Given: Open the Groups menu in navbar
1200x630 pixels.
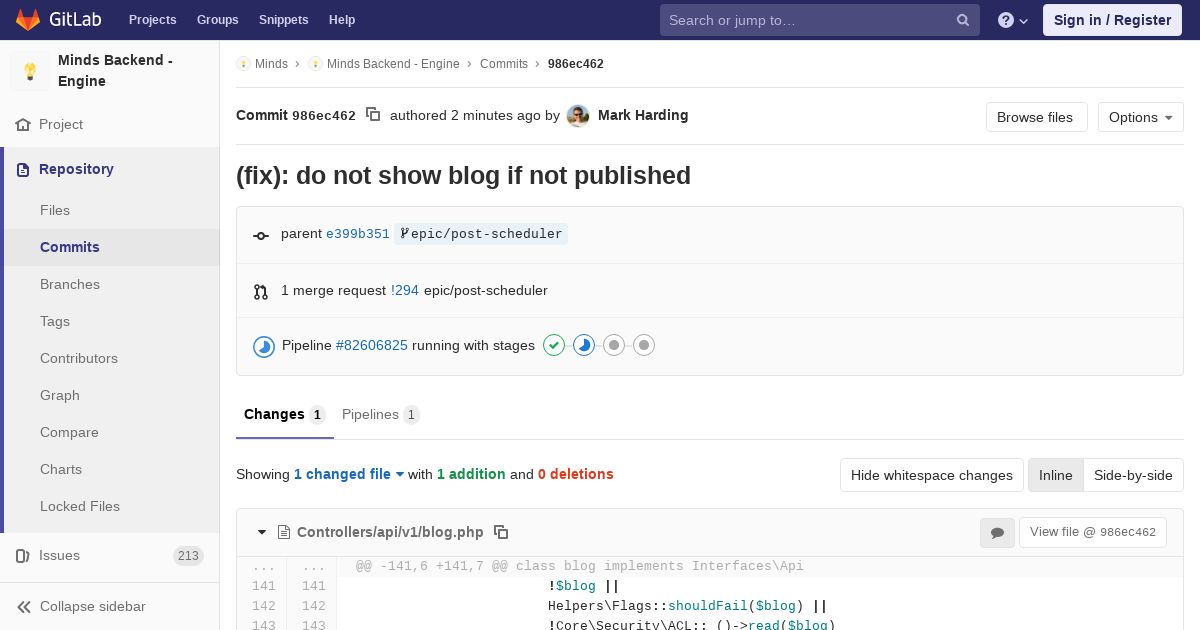Looking at the screenshot, I should [x=218, y=20].
